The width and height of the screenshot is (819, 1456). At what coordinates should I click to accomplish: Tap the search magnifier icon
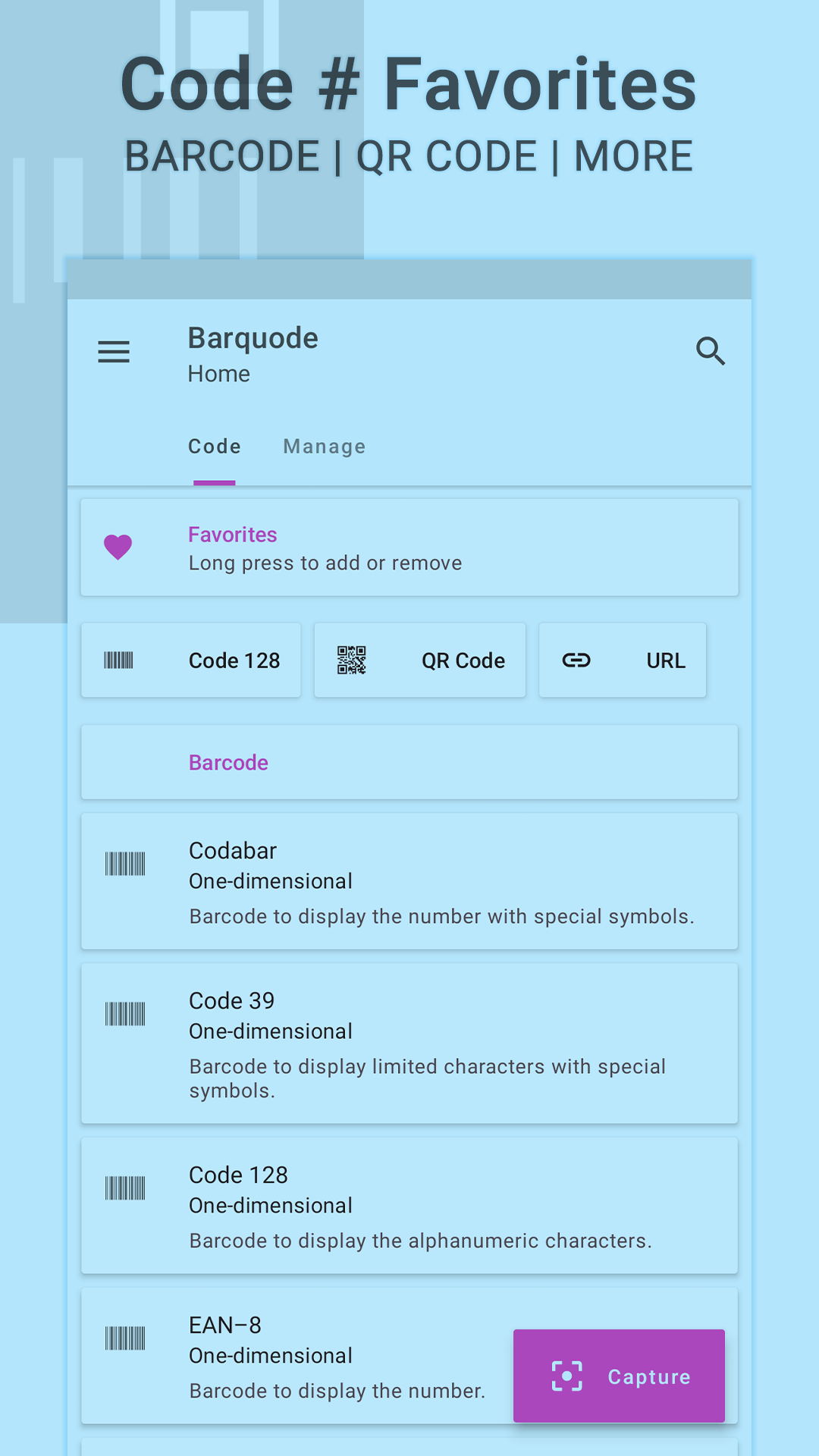point(711,352)
